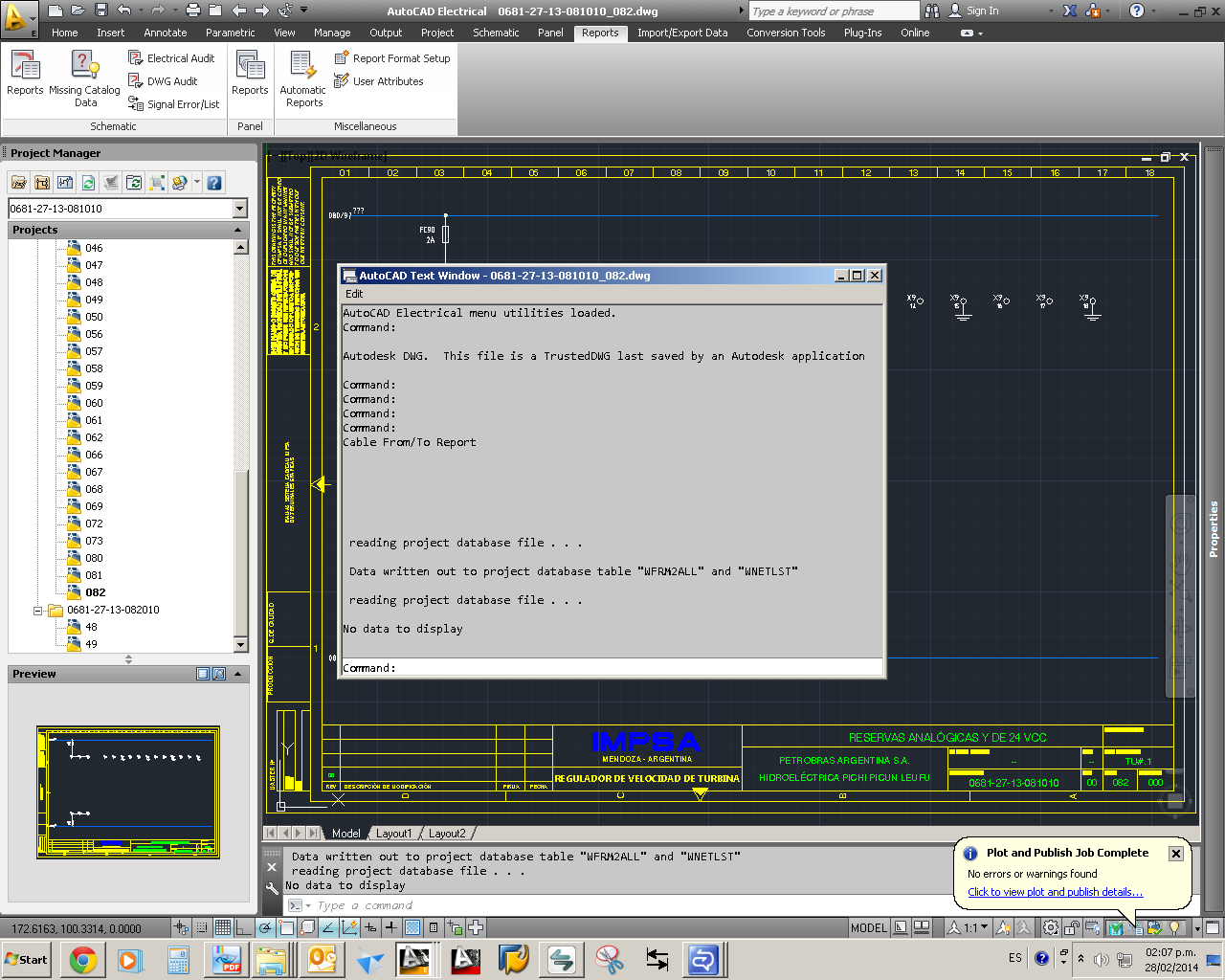Open Project Manager help icon
The height and width of the screenshot is (980, 1225).
(214, 182)
